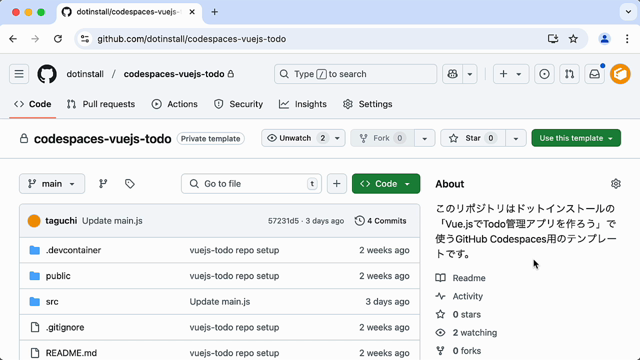Image resolution: width=640 pixels, height=360 pixels.
Task: Open the GitHub hamburger navigation menu
Action: 19,74
